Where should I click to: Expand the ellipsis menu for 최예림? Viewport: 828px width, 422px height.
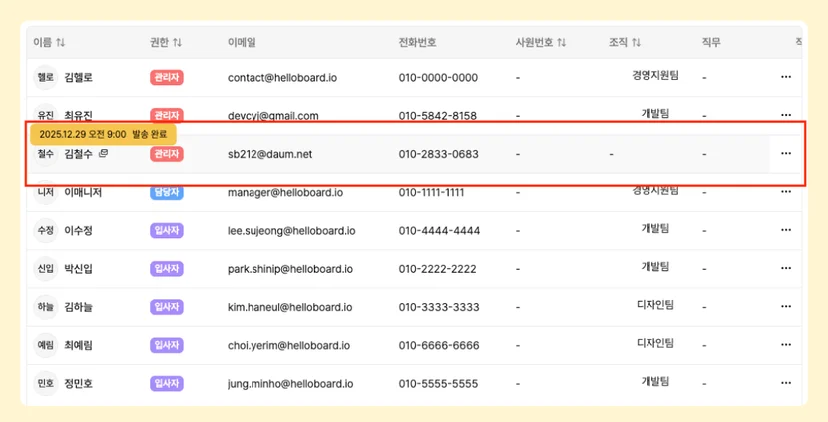[786, 345]
